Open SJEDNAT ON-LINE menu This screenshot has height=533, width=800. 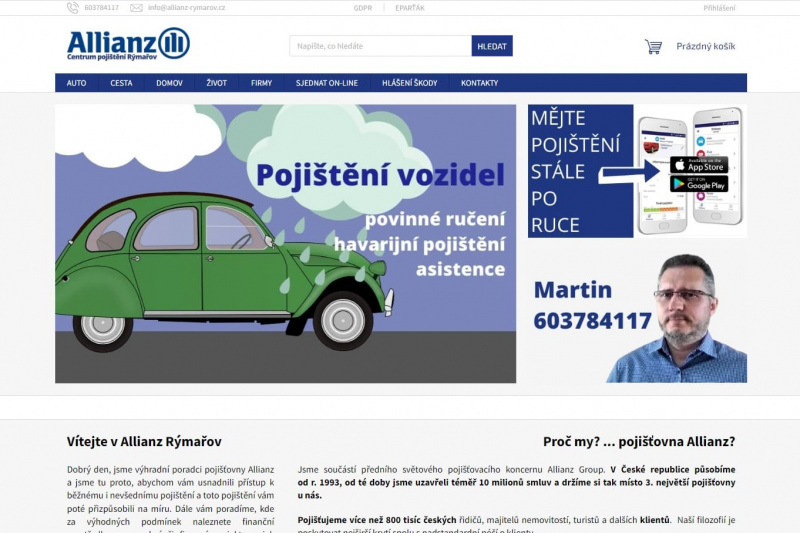(327, 83)
